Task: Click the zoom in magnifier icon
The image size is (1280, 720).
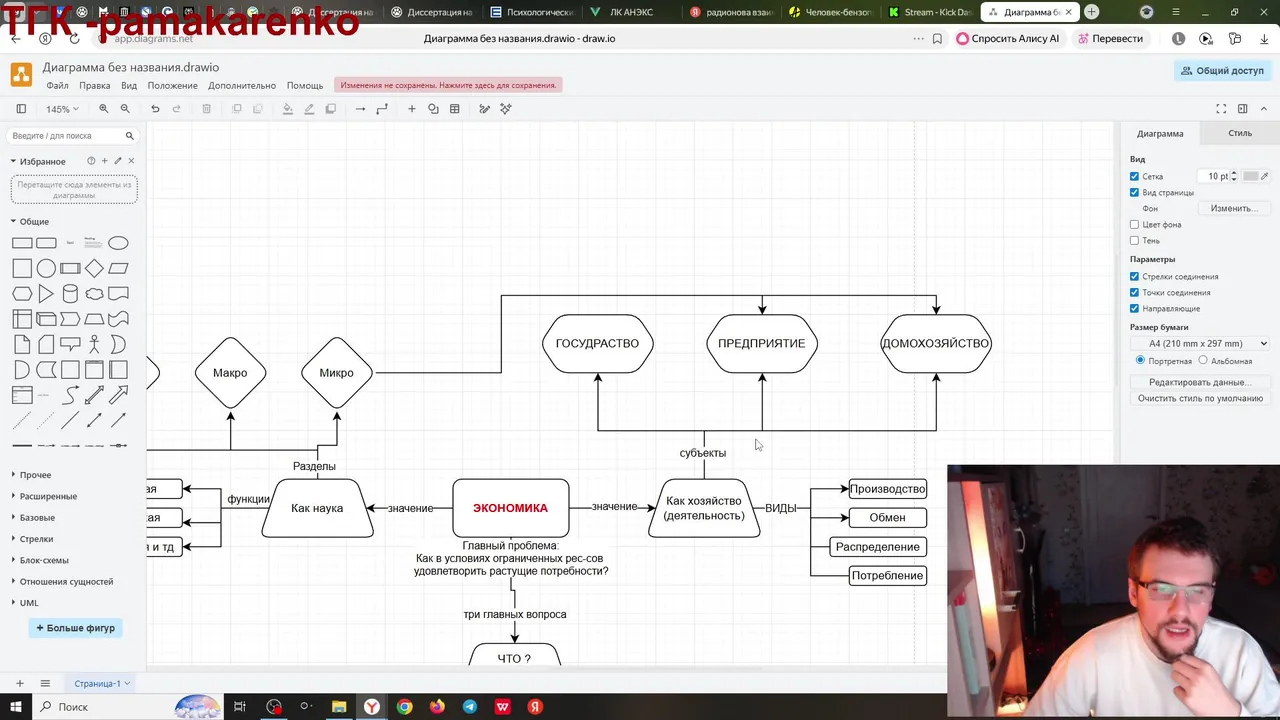Action: click(x=103, y=109)
